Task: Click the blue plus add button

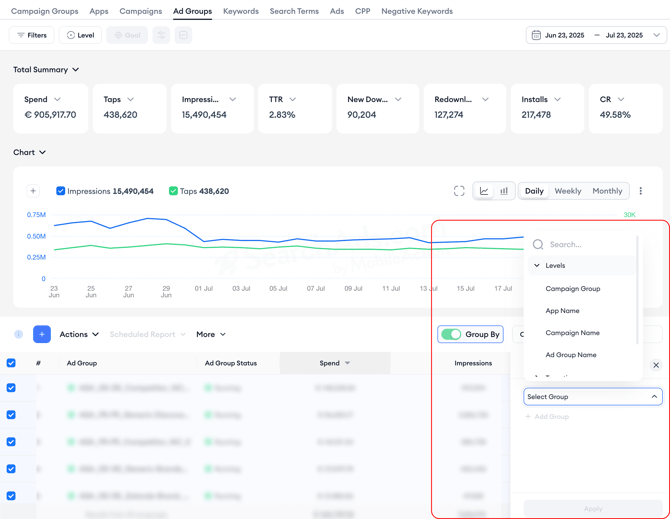Action: [42, 334]
